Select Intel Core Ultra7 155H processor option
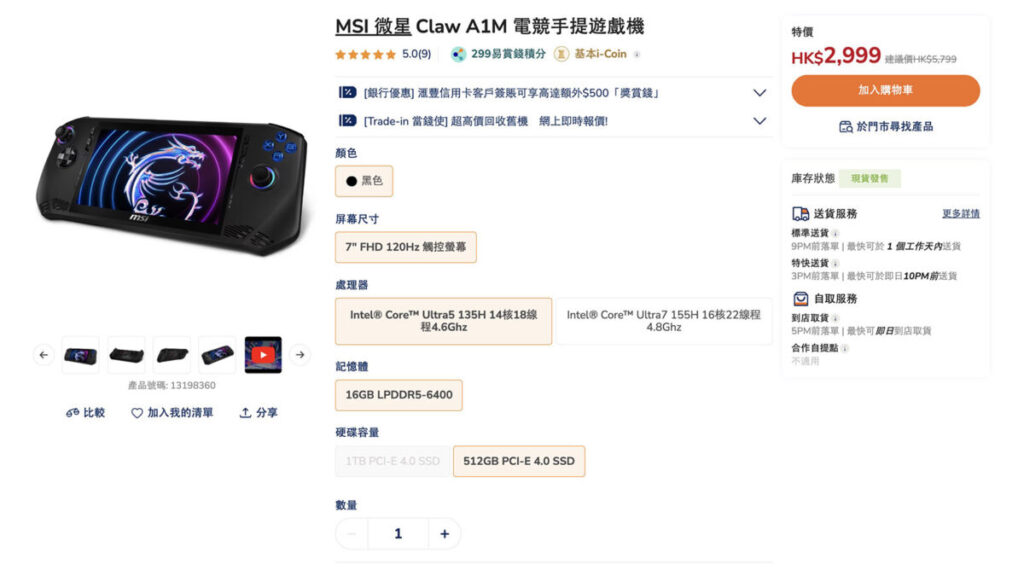The image size is (1024, 570). point(664,321)
